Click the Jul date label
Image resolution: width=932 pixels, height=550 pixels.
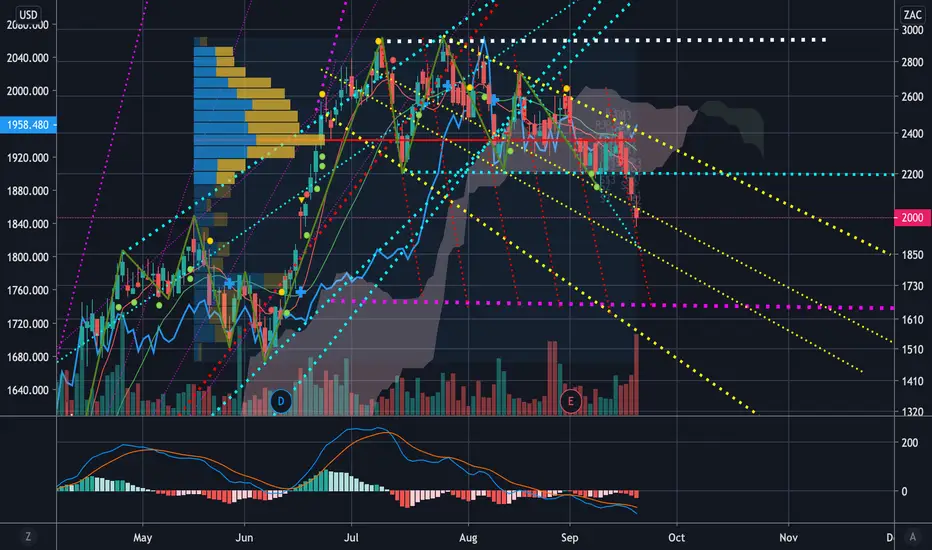351,538
